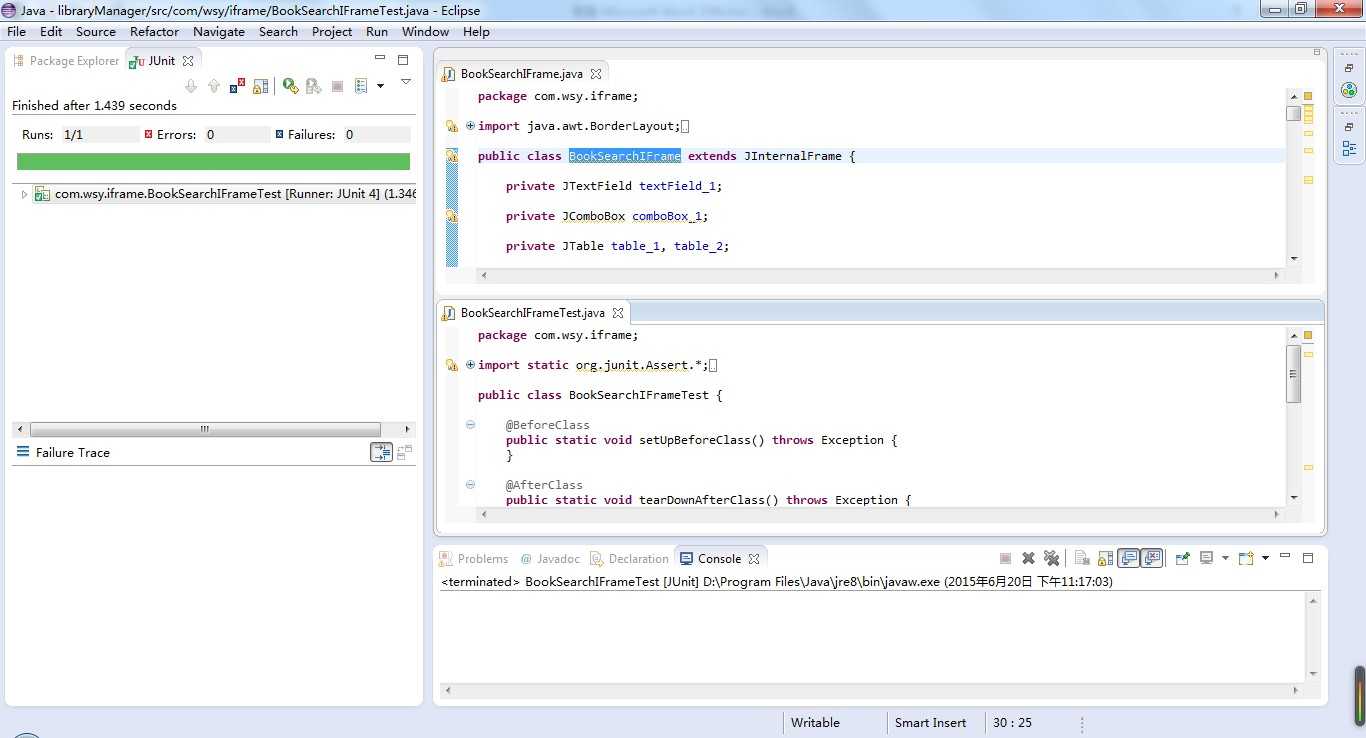Screen dimensions: 1366x738
Task: Toggle Show Failures Only in JUnit view
Action: pyautogui.click(x=237, y=86)
